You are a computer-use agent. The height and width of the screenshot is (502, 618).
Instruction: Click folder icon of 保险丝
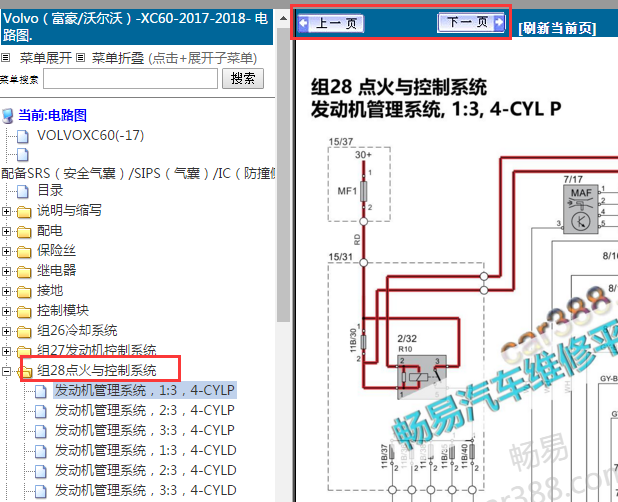tap(24, 251)
